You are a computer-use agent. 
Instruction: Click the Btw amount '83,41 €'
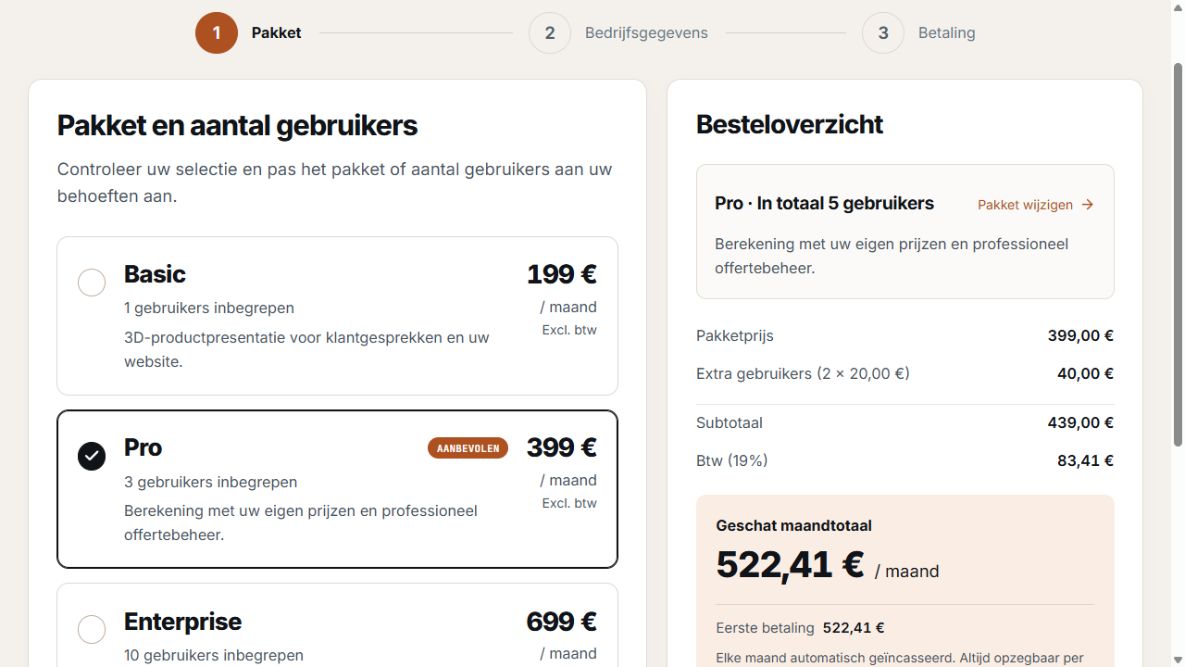pos(1085,460)
